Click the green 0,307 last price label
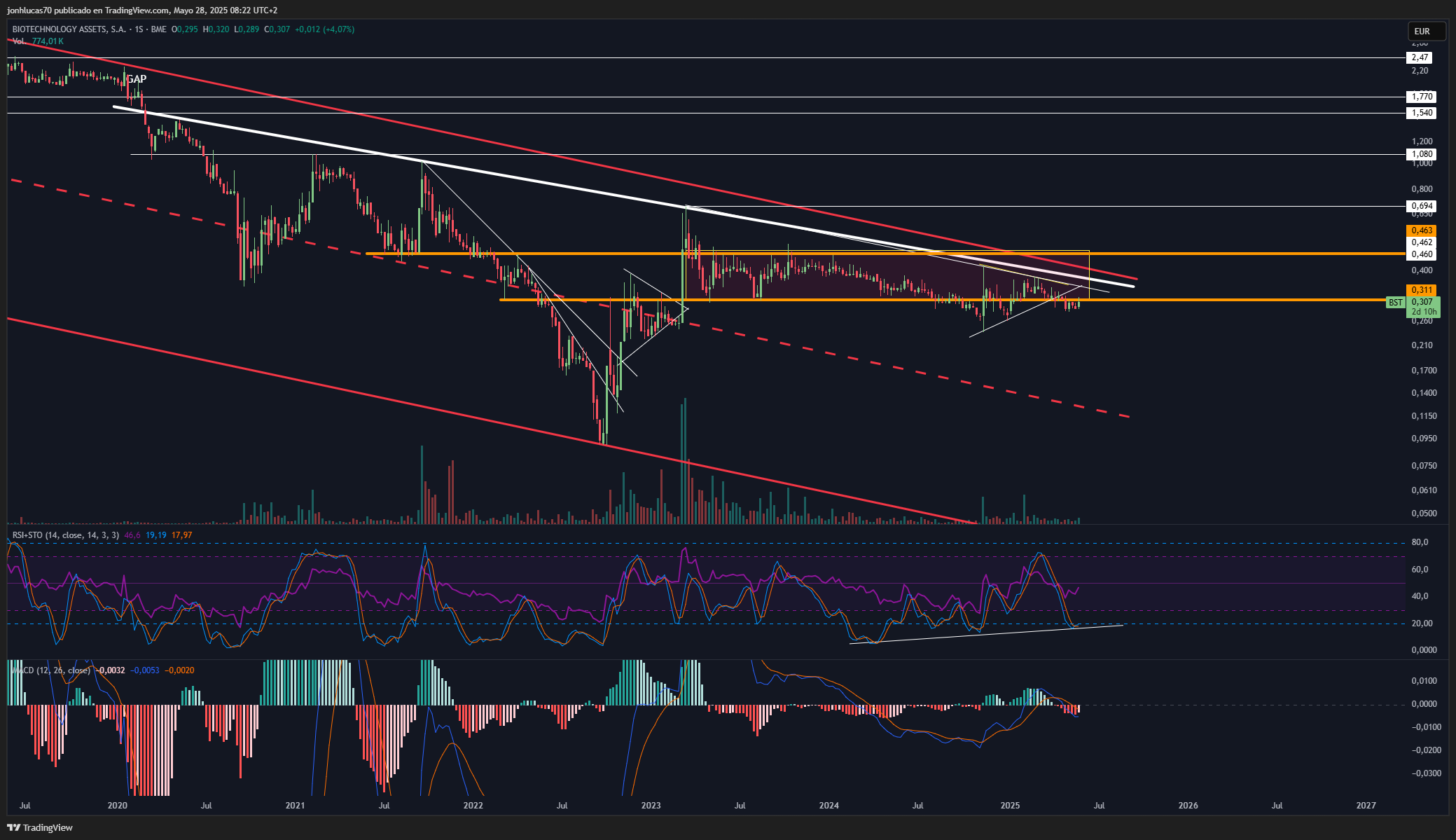 1421,302
